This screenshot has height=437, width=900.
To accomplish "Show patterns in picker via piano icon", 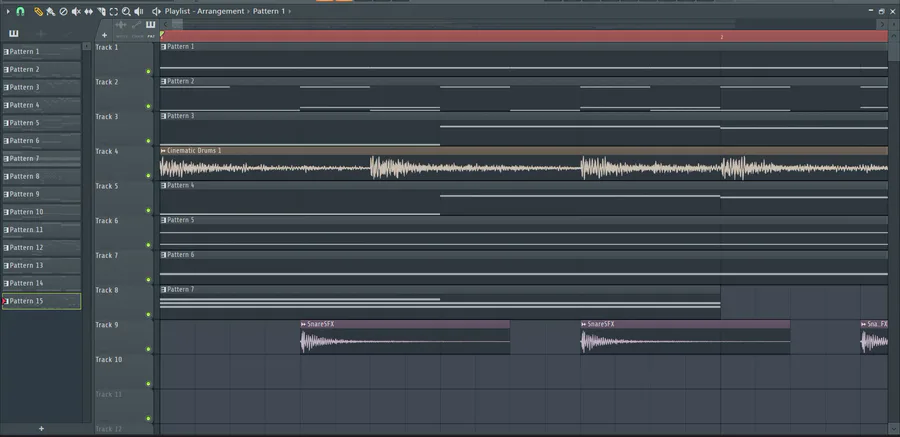I will 150,25.
